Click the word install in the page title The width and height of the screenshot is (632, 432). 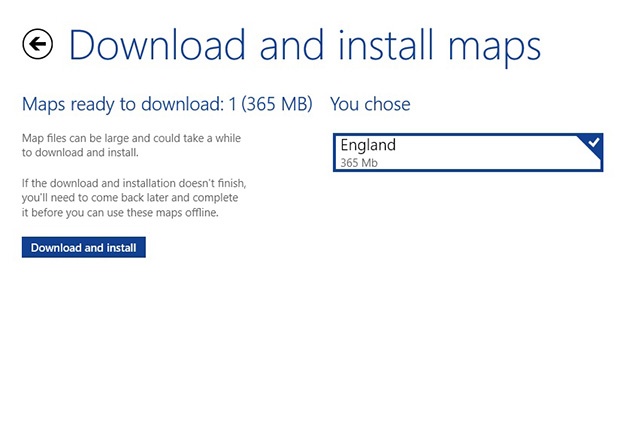387,44
